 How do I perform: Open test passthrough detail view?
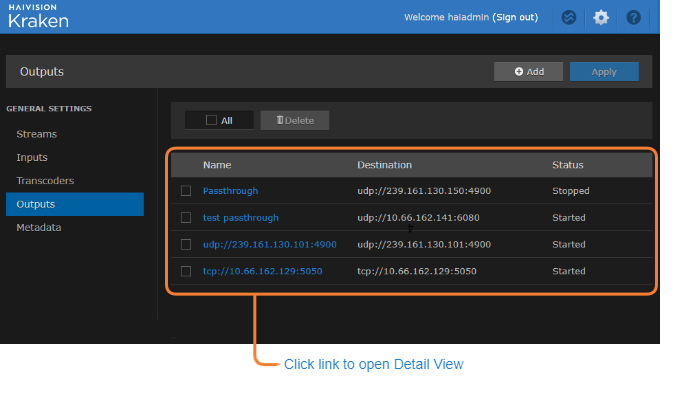tap(241, 218)
